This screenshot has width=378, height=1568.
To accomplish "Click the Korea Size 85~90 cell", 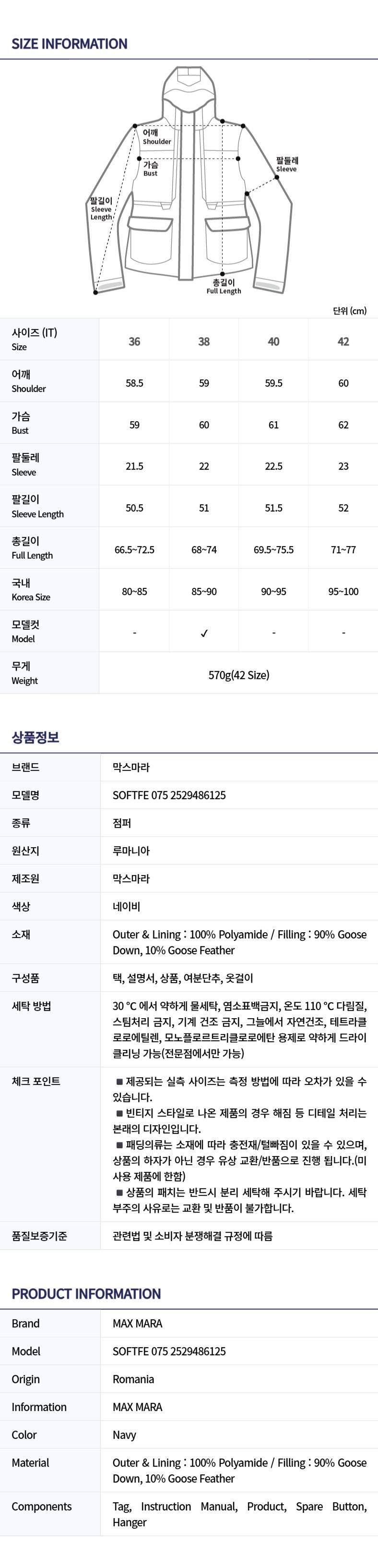I will (204, 591).
